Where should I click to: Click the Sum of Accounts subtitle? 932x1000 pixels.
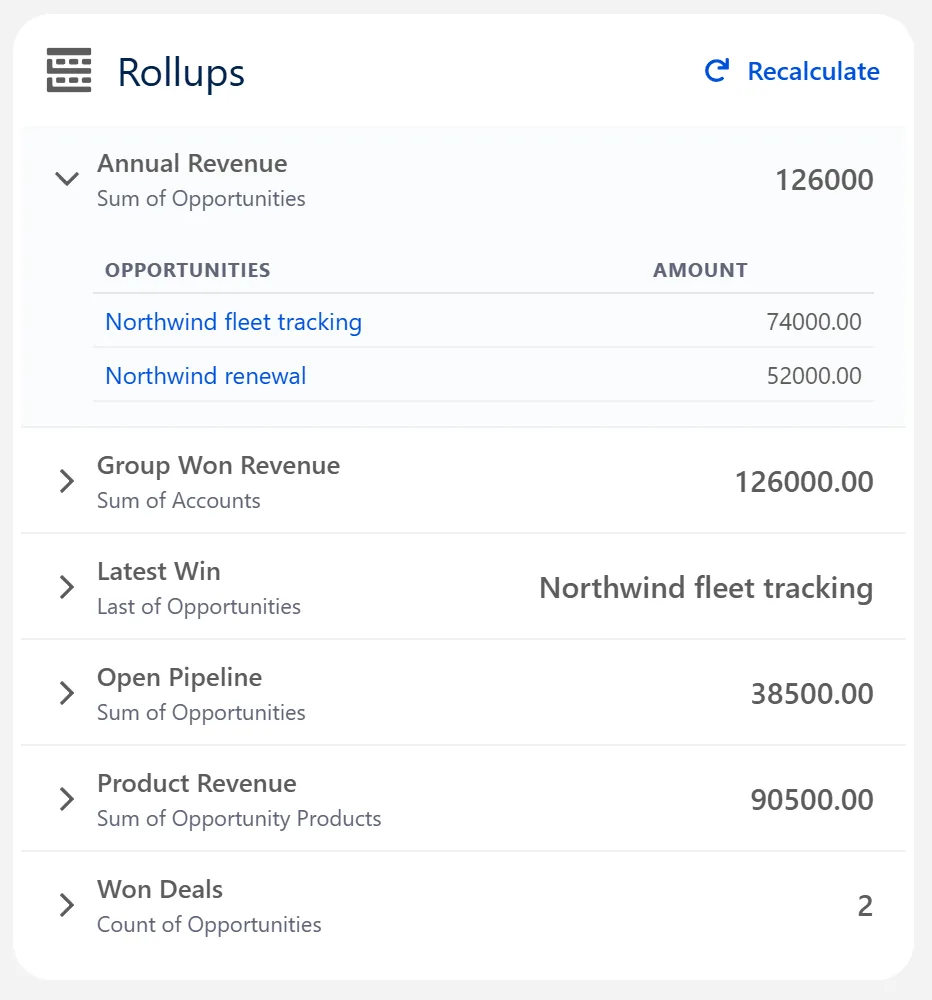pyautogui.click(x=179, y=501)
